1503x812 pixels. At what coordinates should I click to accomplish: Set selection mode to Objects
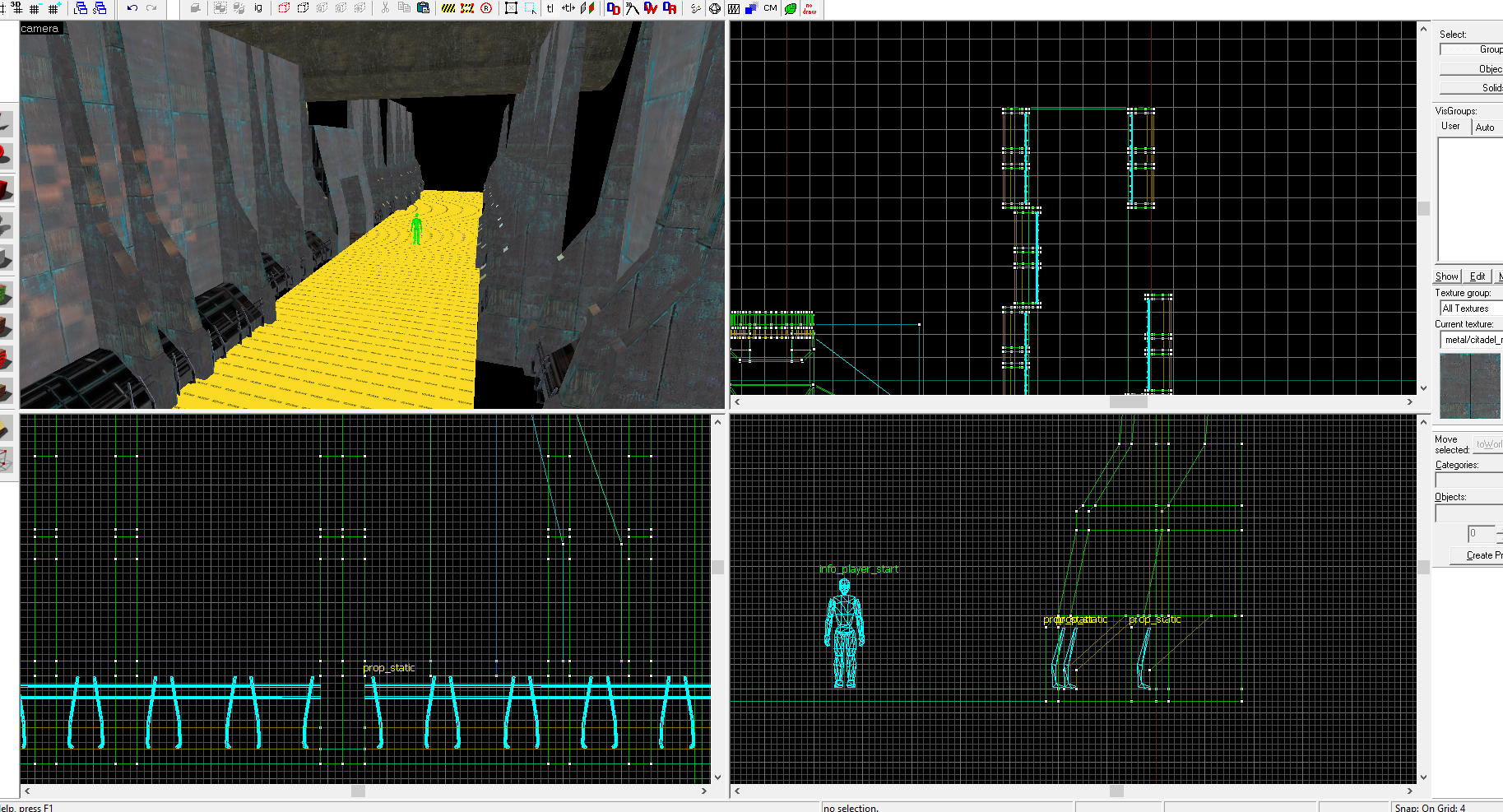(x=1471, y=68)
